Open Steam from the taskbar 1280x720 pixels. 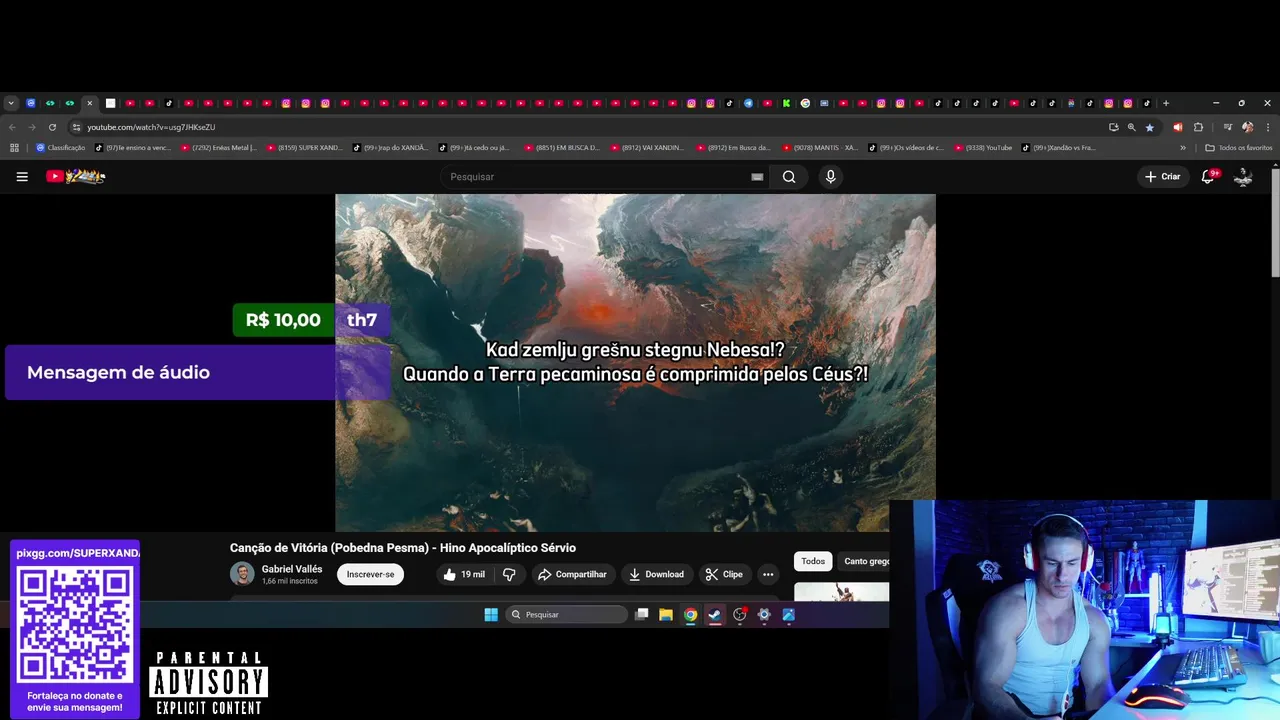pyautogui.click(x=715, y=615)
